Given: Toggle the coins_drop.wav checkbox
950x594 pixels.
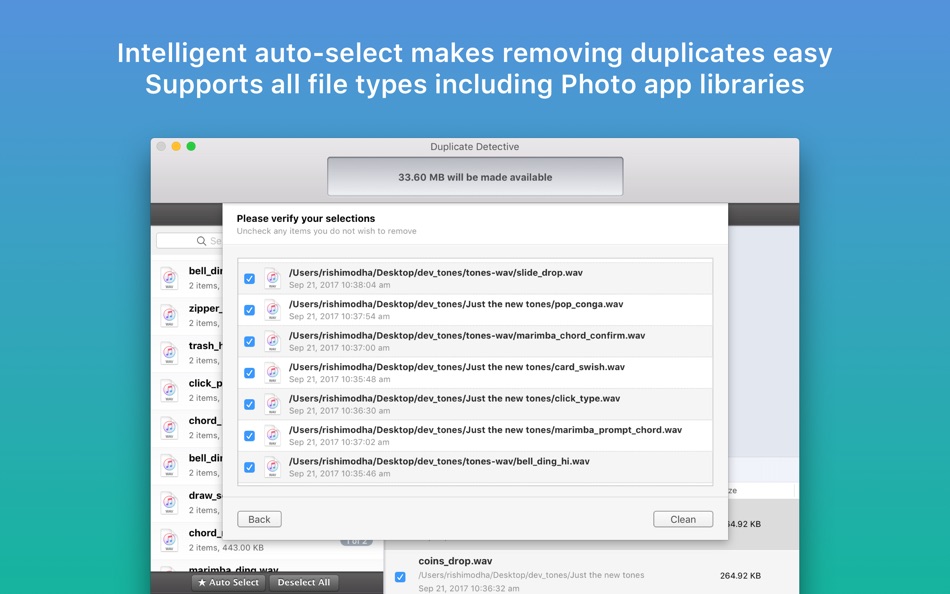Looking at the screenshot, I should (400, 576).
